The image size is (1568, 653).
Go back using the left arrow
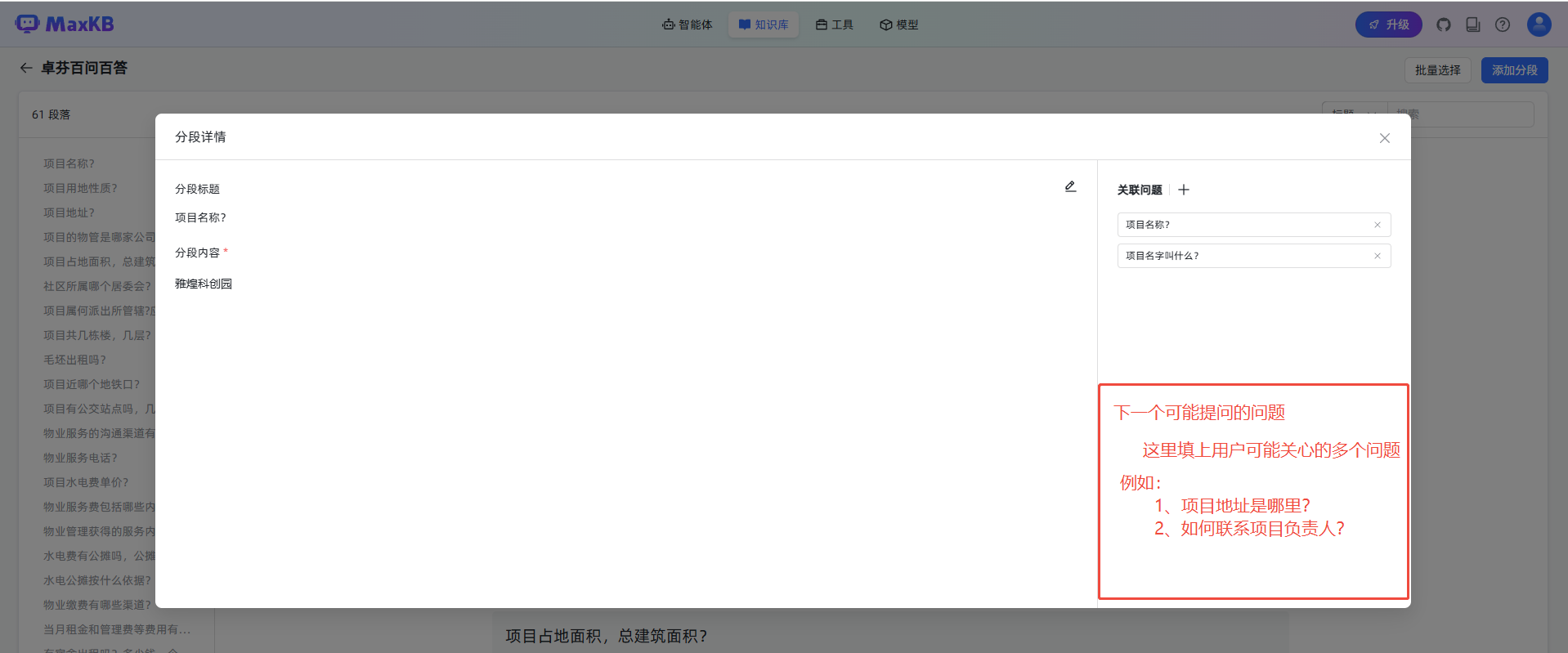tap(26, 68)
